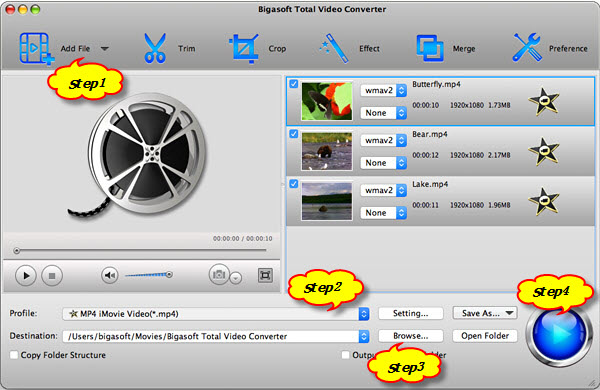Adjust the volume slider
The width and height of the screenshot is (600, 390).
point(149,274)
